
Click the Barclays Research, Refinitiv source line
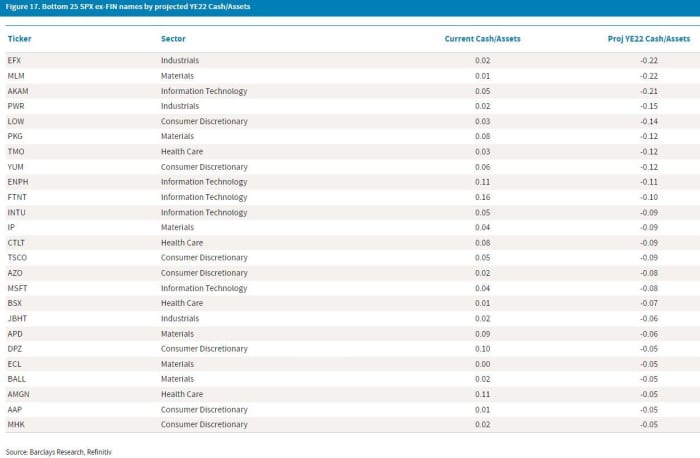58,452
